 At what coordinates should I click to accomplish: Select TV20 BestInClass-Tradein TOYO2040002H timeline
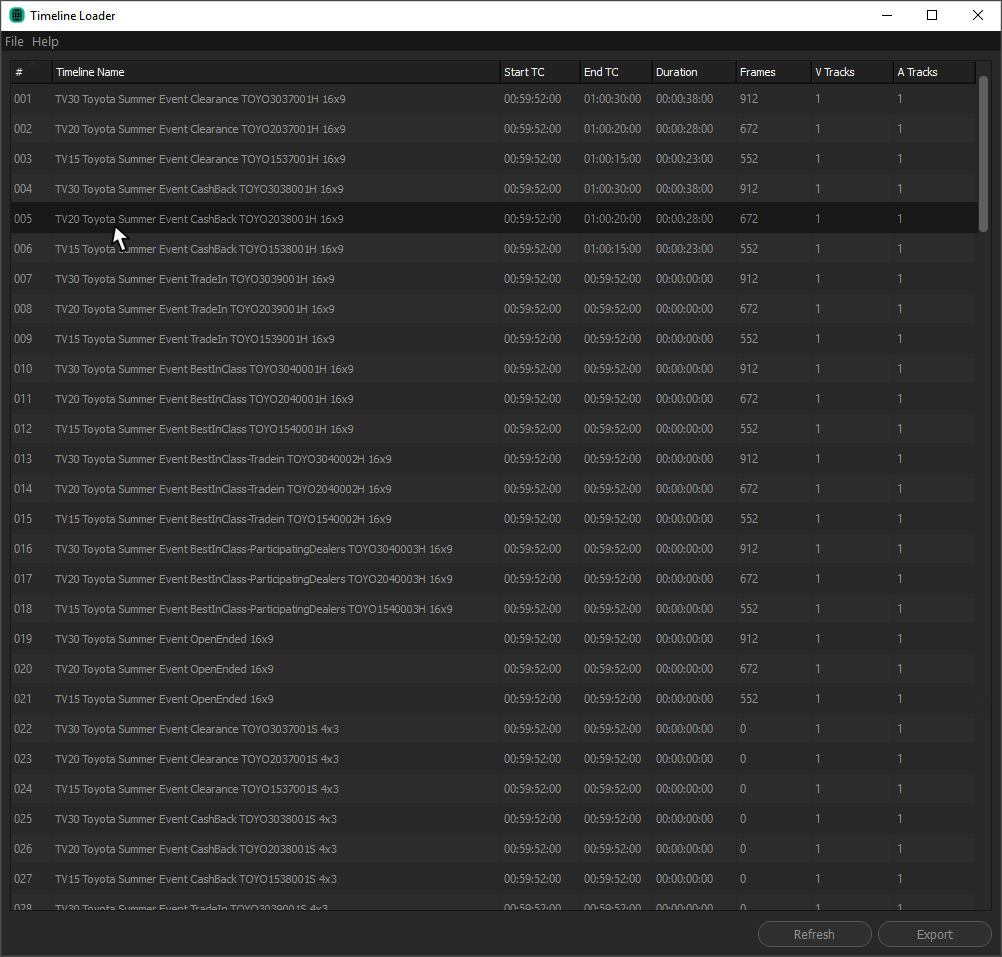tap(493, 489)
